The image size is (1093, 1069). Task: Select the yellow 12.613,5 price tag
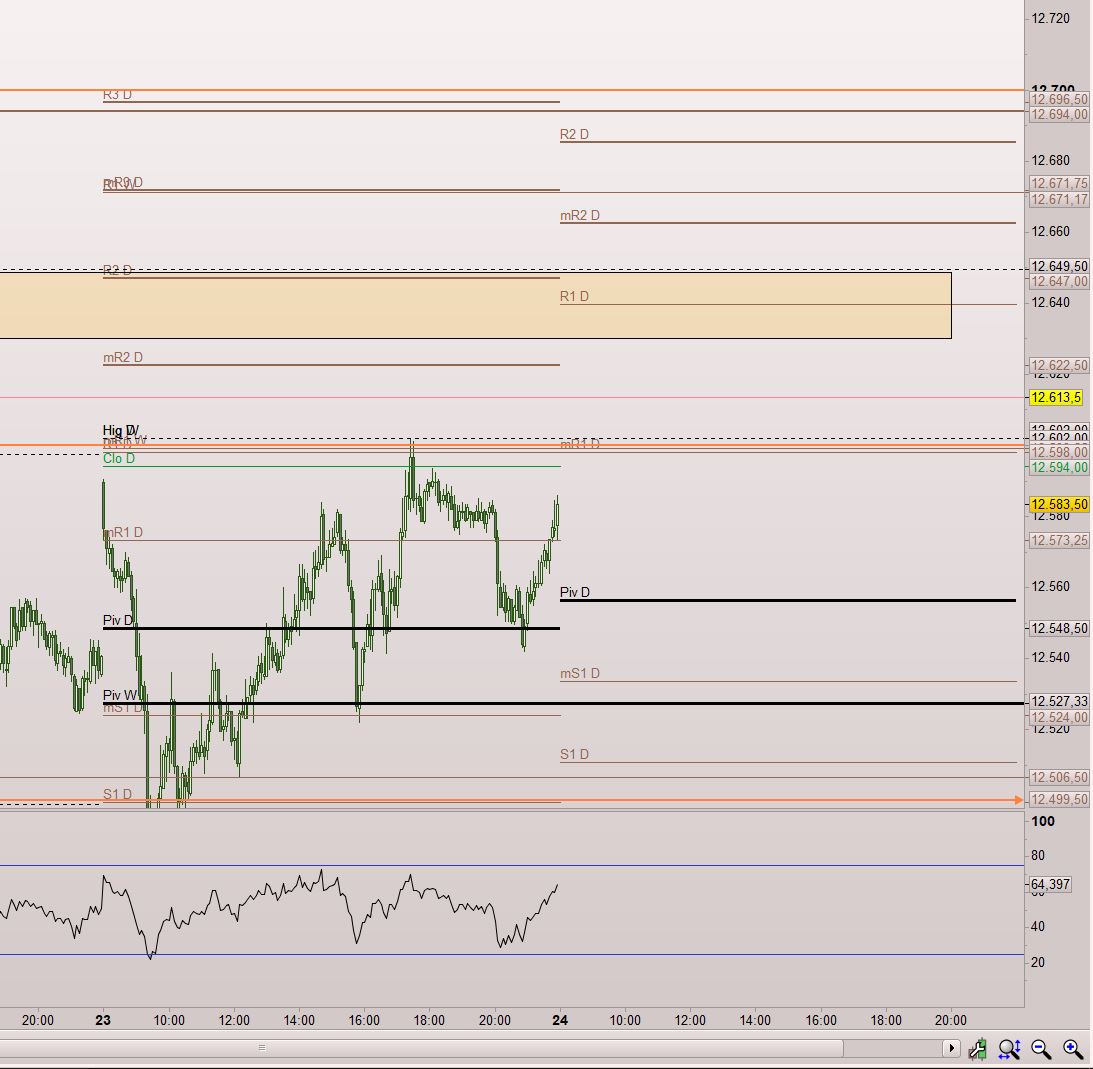(1056, 397)
